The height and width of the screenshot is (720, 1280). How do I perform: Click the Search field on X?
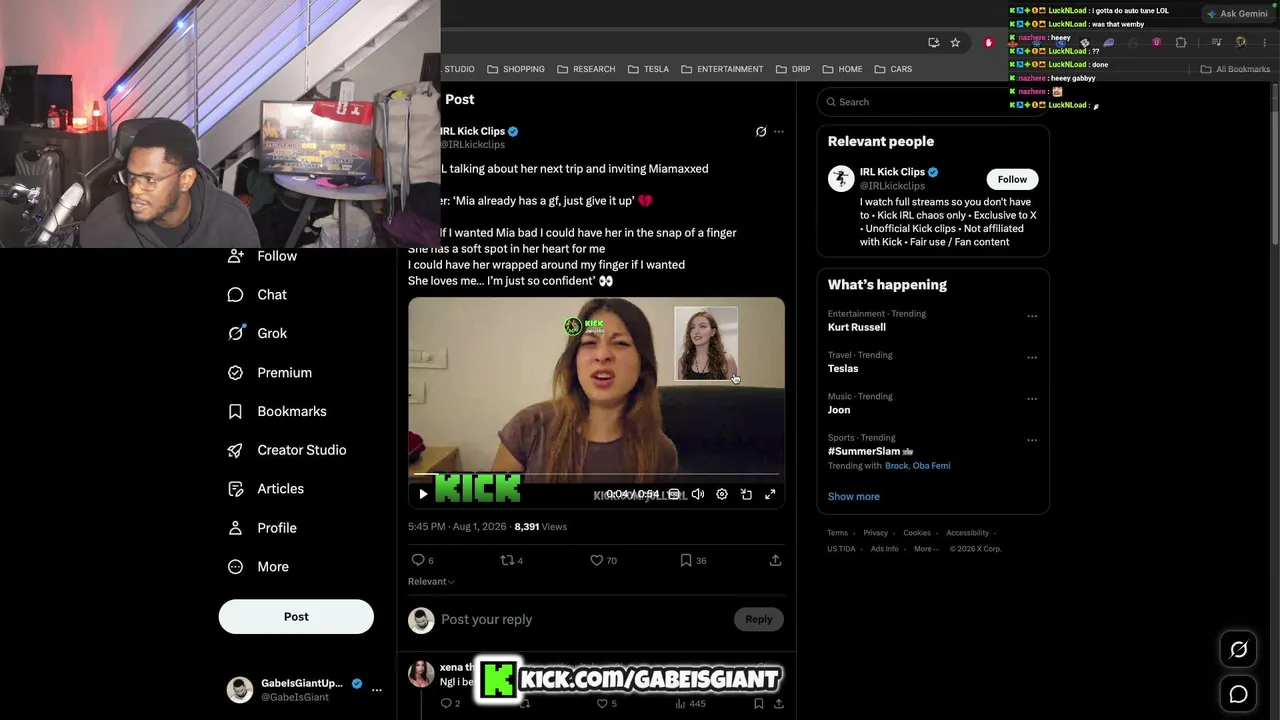coord(933,102)
